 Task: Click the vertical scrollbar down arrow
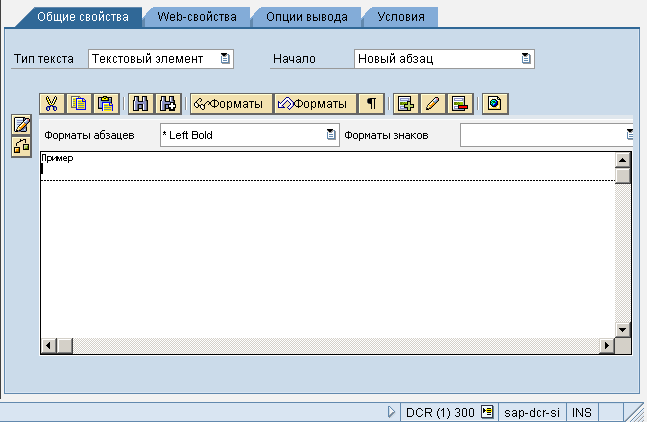pos(623,329)
